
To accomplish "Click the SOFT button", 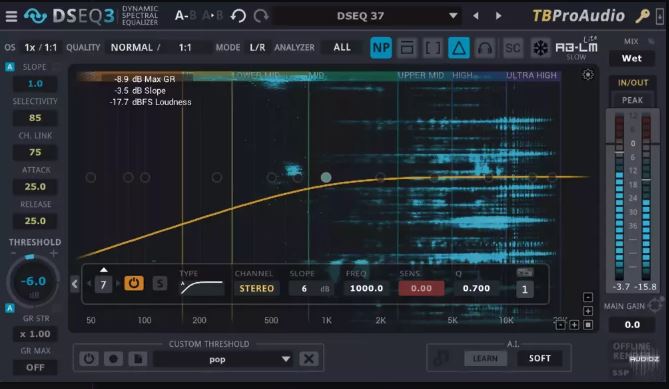I will coord(540,359).
